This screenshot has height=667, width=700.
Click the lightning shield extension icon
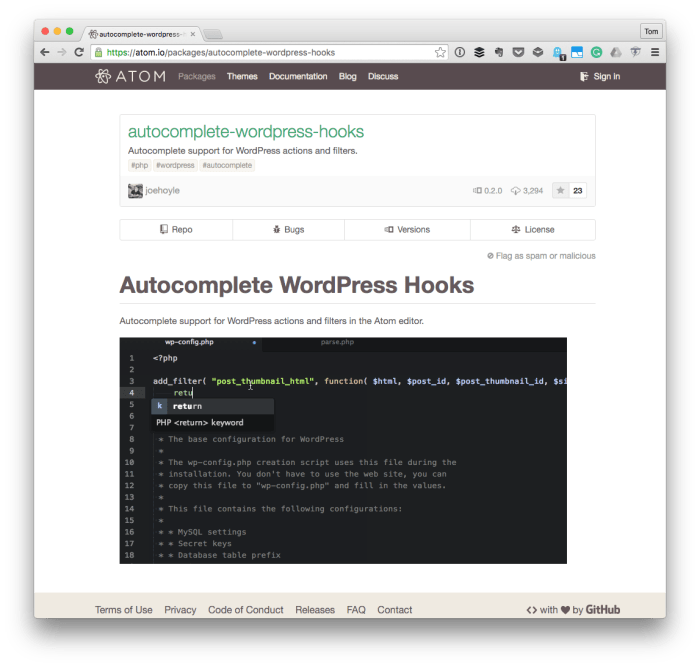[x=635, y=52]
